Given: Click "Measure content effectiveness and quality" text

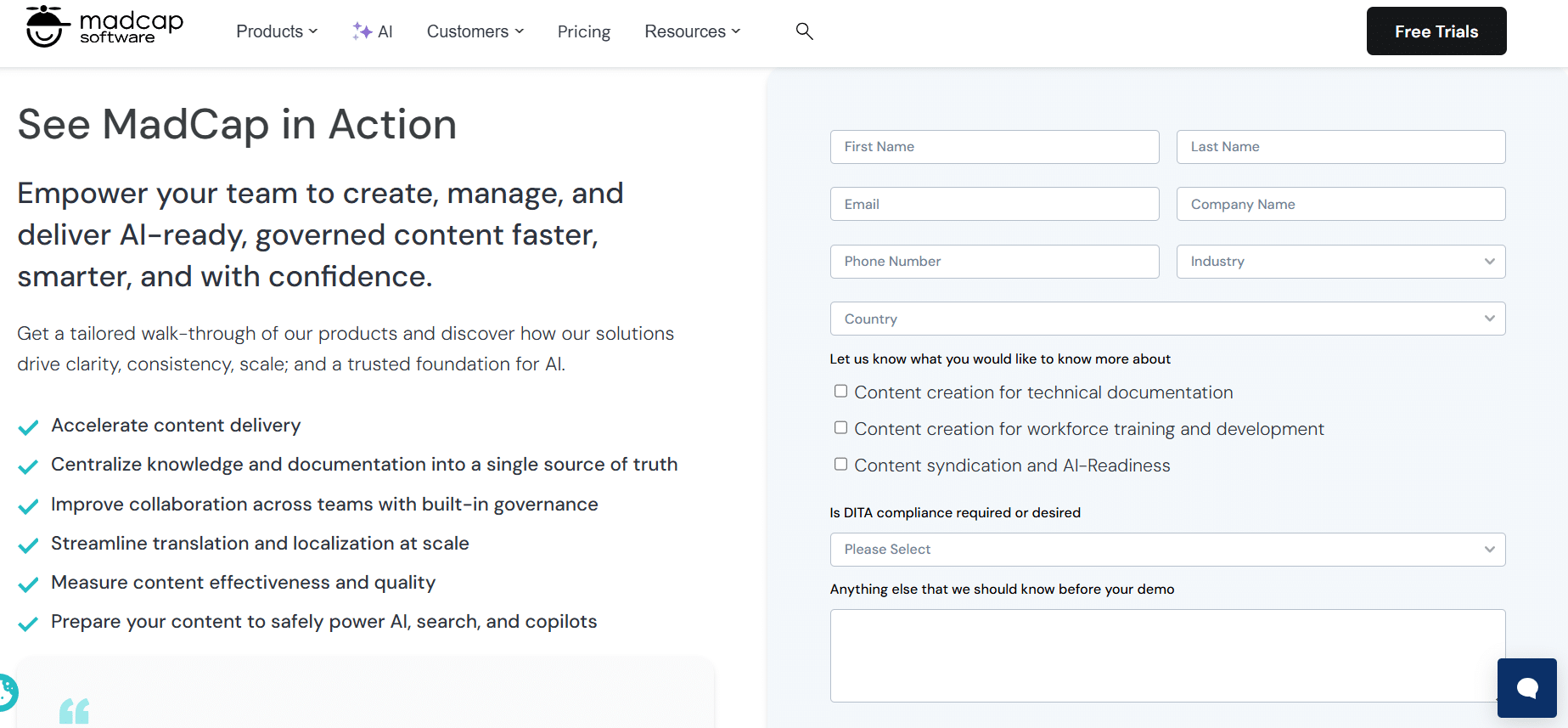Looking at the screenshot, I should click(243, 583).
